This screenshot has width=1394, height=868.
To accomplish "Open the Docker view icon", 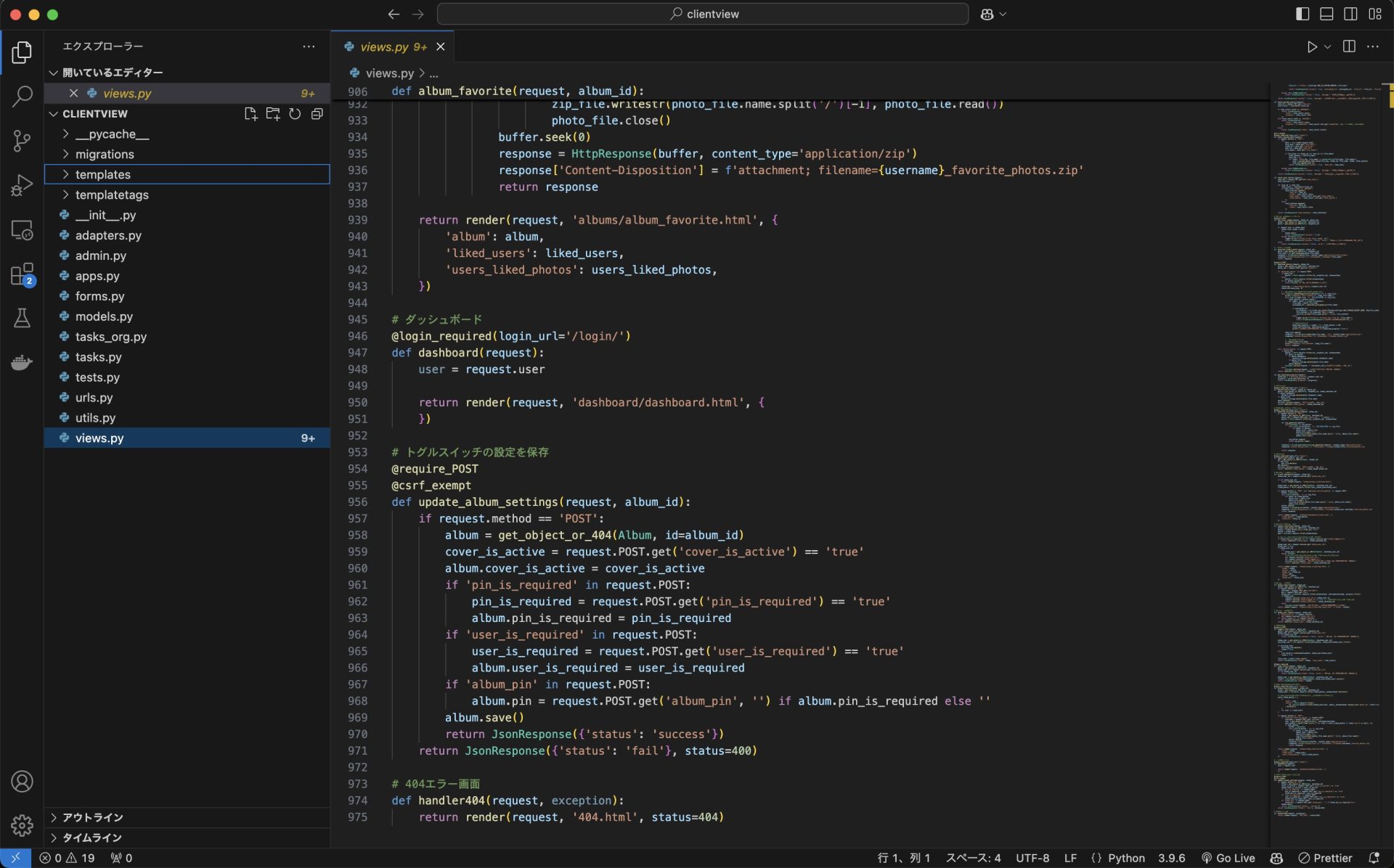I will 22,362.
